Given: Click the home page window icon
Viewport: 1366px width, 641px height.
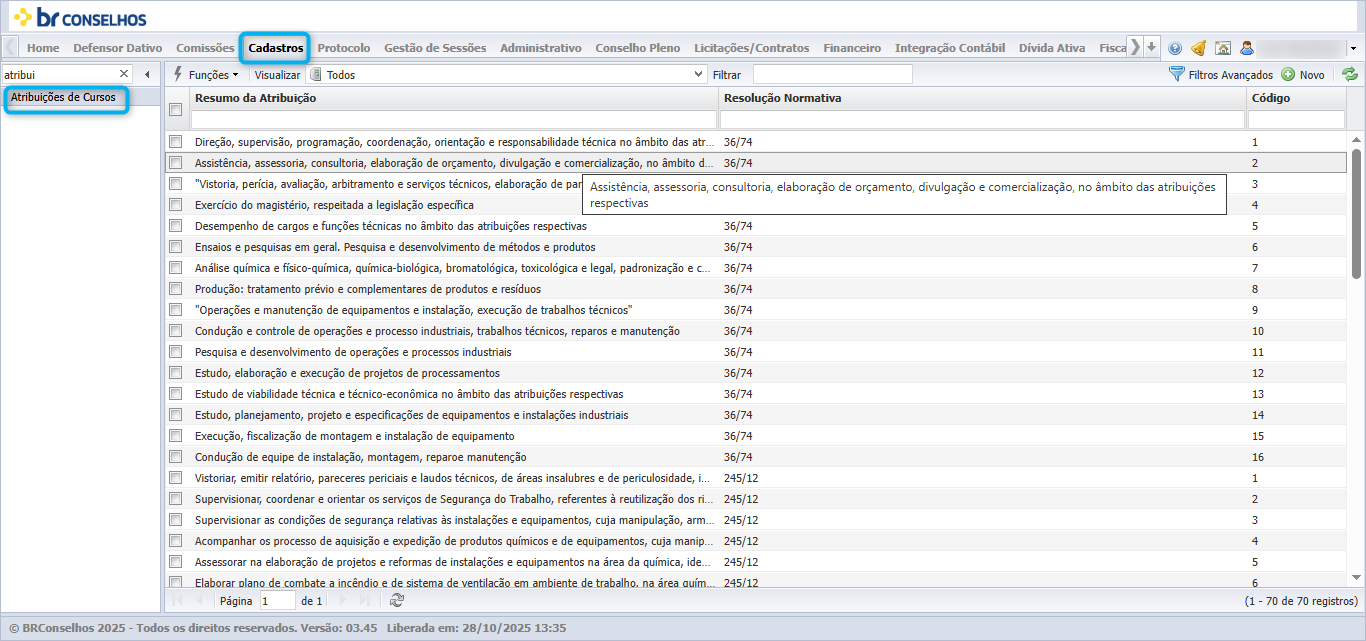Looking at the screenshot, I should pos(1223,48).
